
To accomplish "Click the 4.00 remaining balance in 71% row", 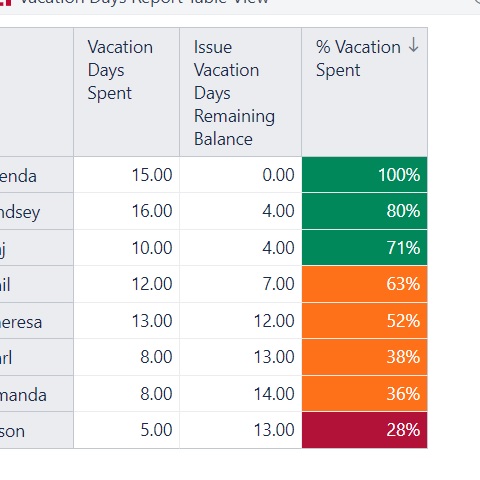I will tap(241, 248).
